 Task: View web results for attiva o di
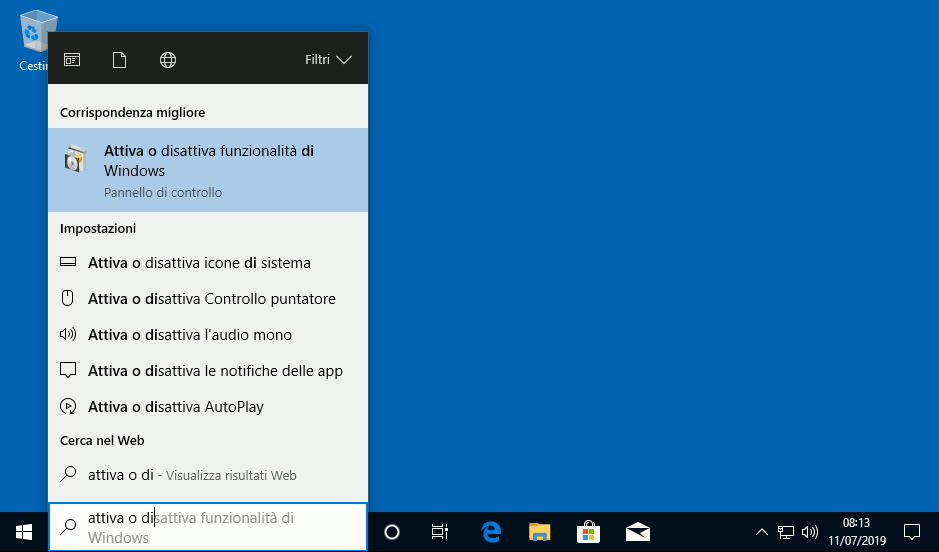208,475
